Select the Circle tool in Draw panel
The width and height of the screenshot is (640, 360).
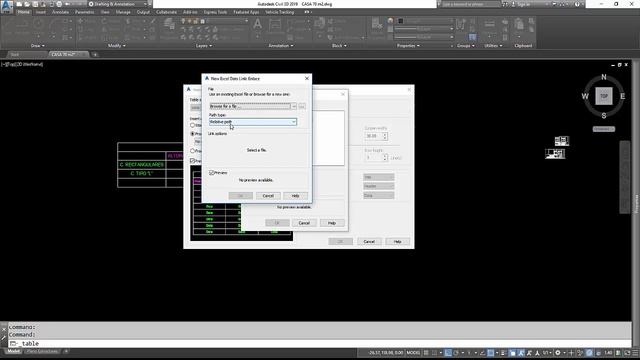pos(38,24)
